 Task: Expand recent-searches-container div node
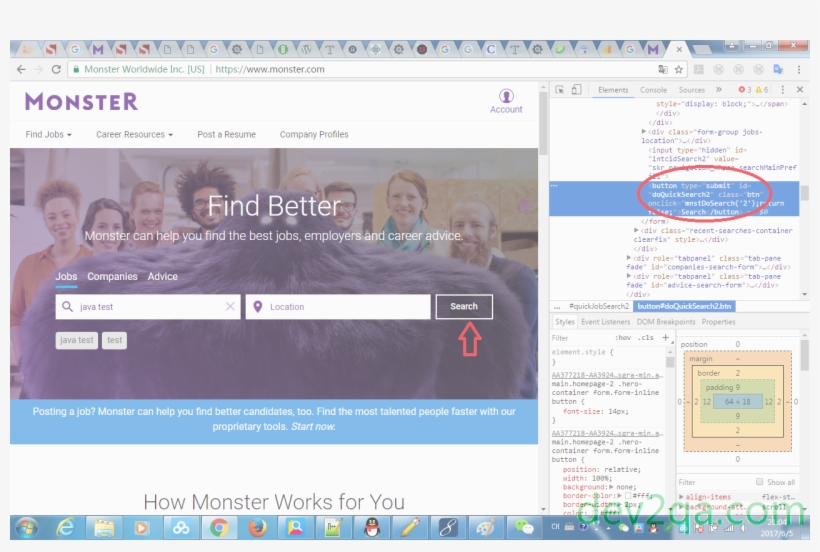[636, 230]
